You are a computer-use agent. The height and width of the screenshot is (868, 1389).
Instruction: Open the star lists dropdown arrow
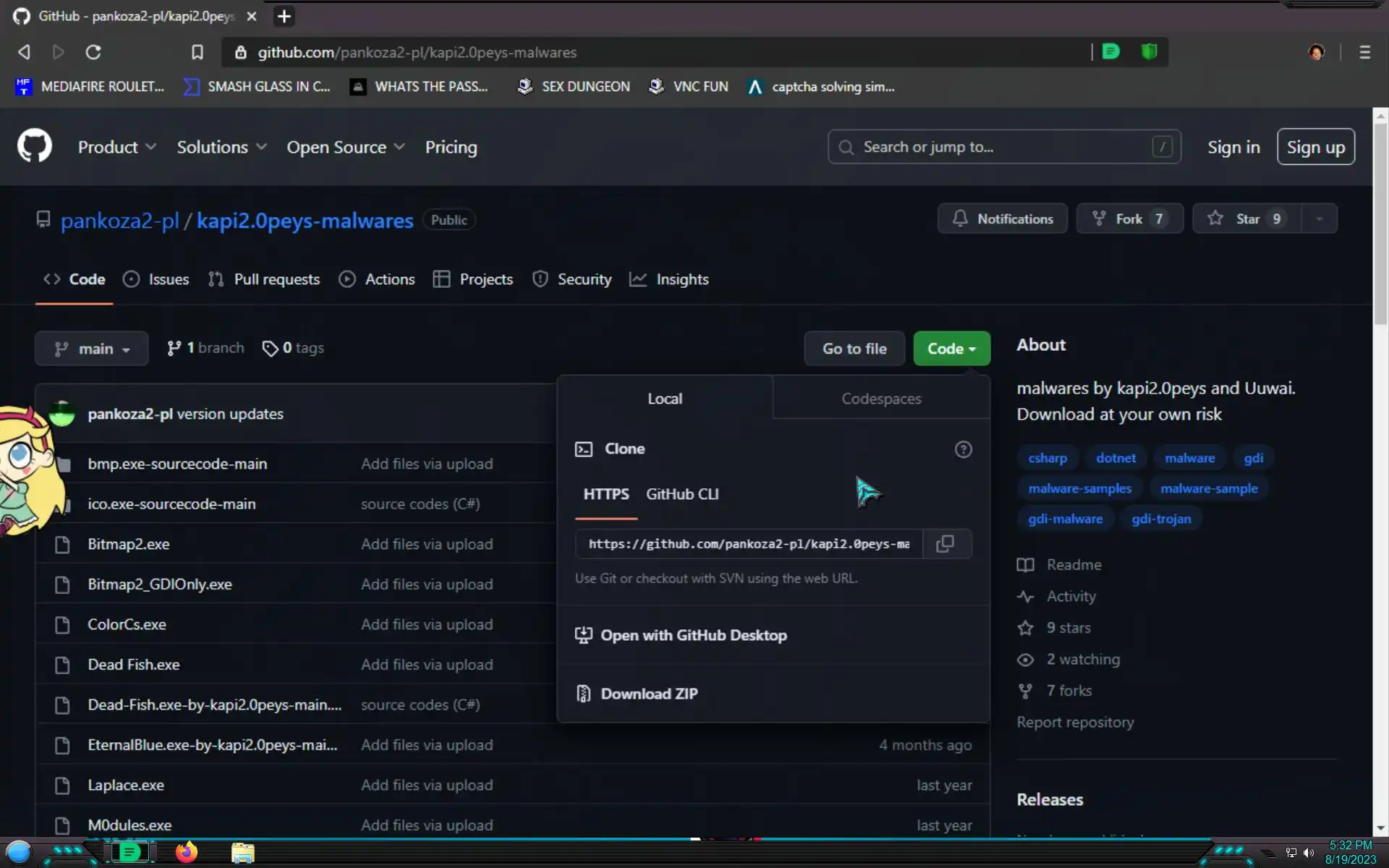(x=1319, y=218)
